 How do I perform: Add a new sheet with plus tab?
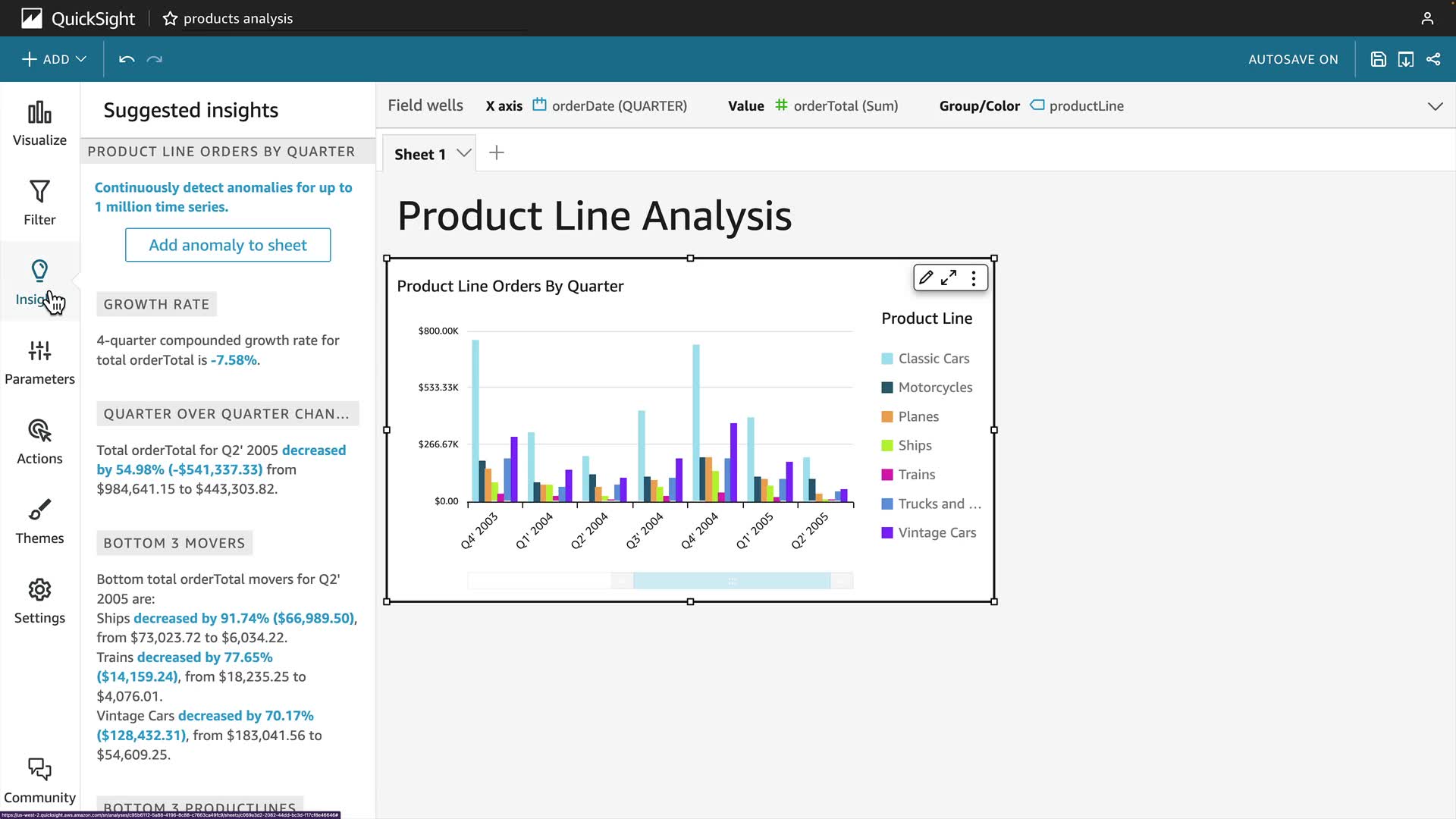[497, 153]
